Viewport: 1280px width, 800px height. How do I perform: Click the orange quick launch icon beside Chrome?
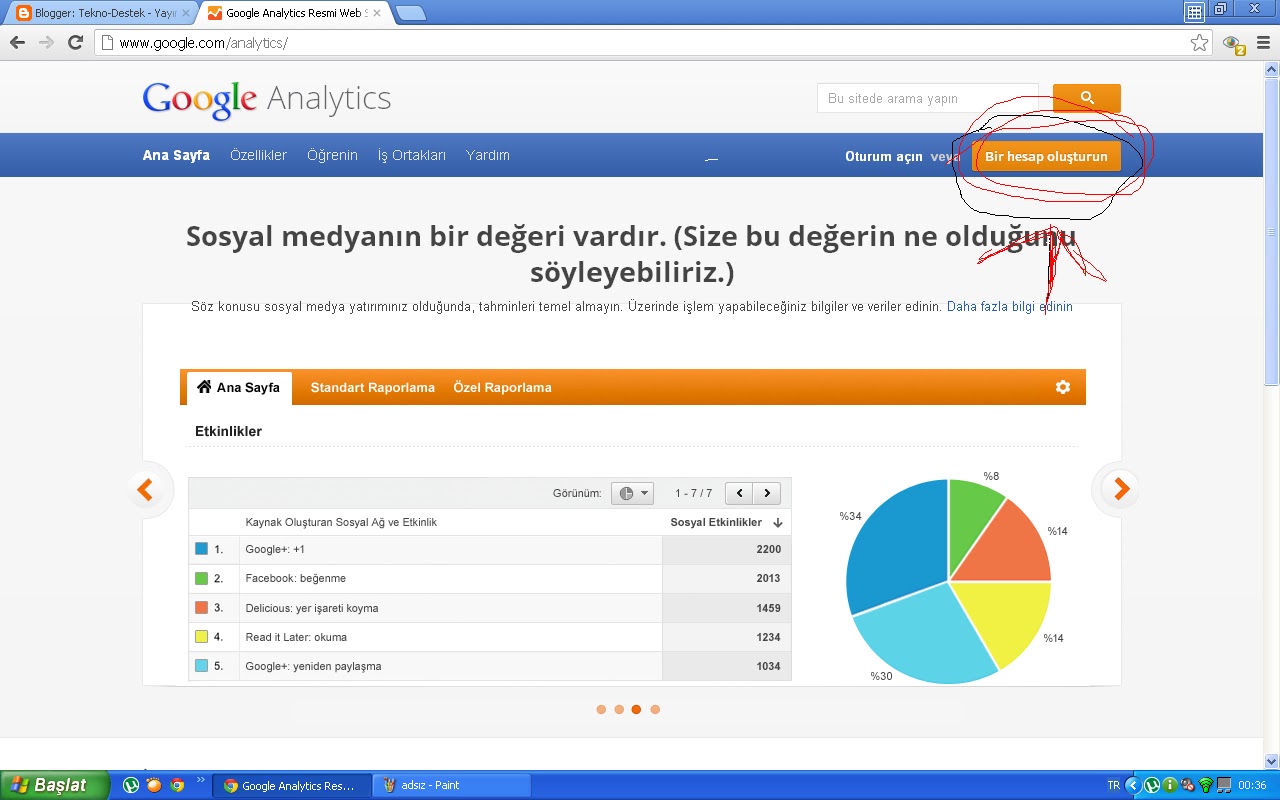pyautogui.click(x=153, y=785)
